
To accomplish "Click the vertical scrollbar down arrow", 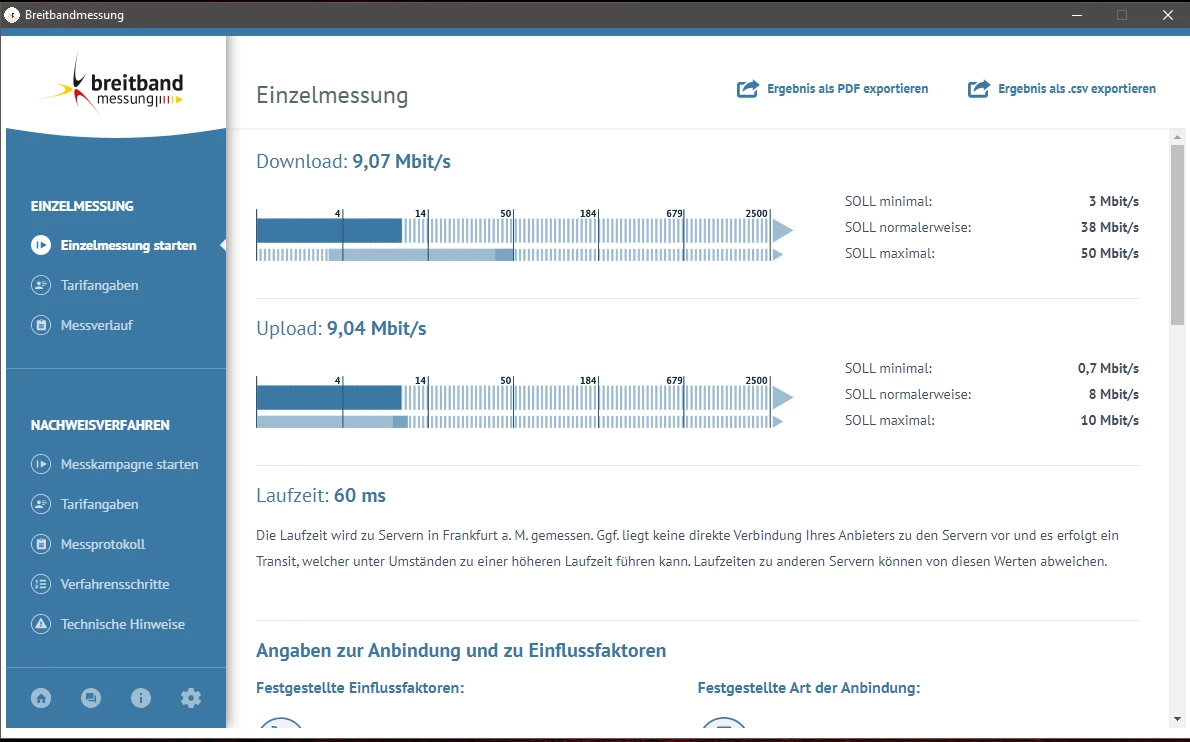I will click(1177, 718).
